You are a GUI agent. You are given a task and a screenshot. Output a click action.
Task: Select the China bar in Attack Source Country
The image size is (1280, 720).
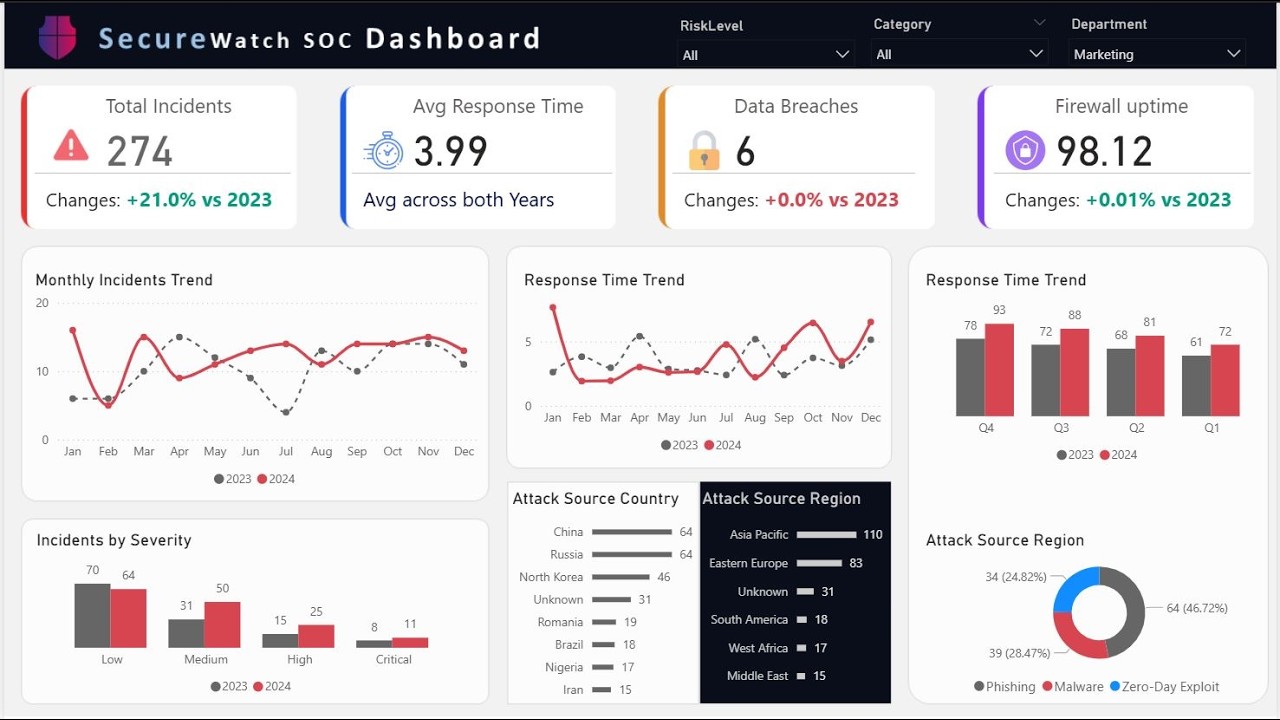(x=632, y=532)
